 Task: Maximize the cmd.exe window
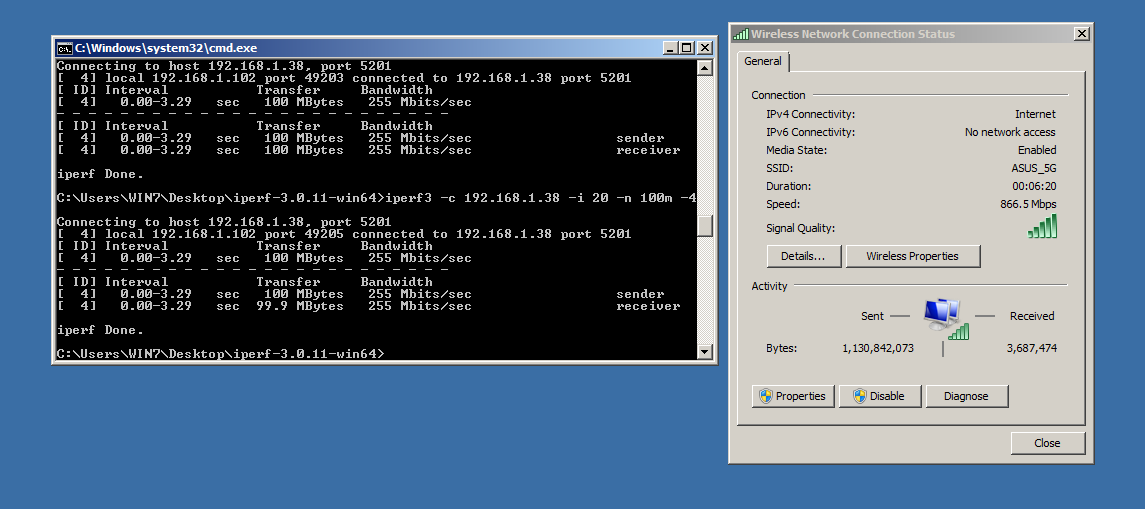[x=686, y=48]
